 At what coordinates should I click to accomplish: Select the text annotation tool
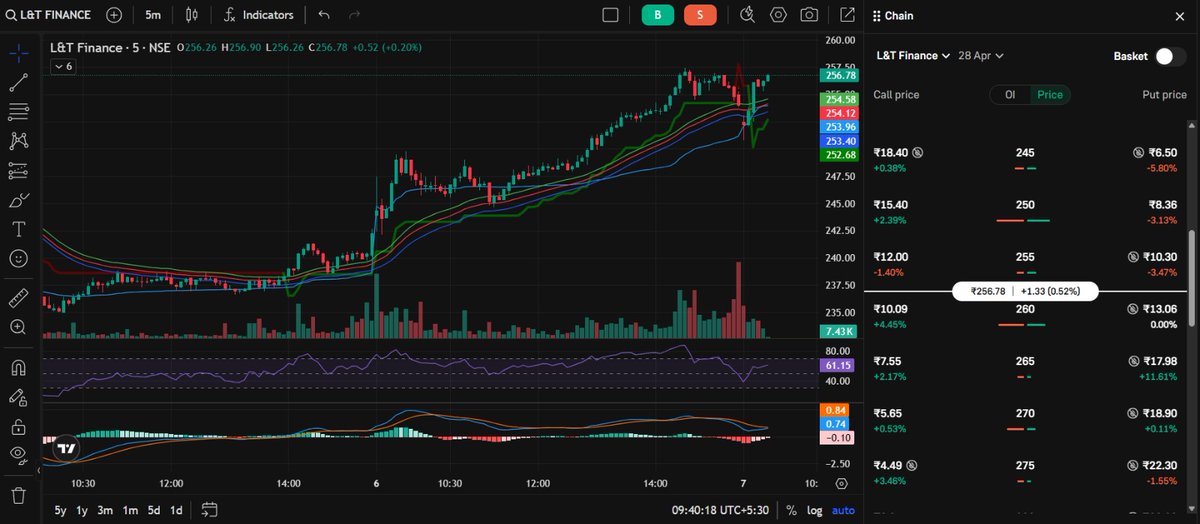17,229
